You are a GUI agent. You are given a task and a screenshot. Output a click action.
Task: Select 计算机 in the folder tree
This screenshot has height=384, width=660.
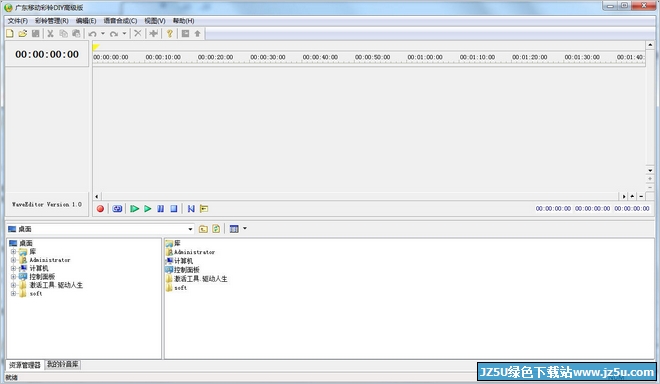(39, 269)
